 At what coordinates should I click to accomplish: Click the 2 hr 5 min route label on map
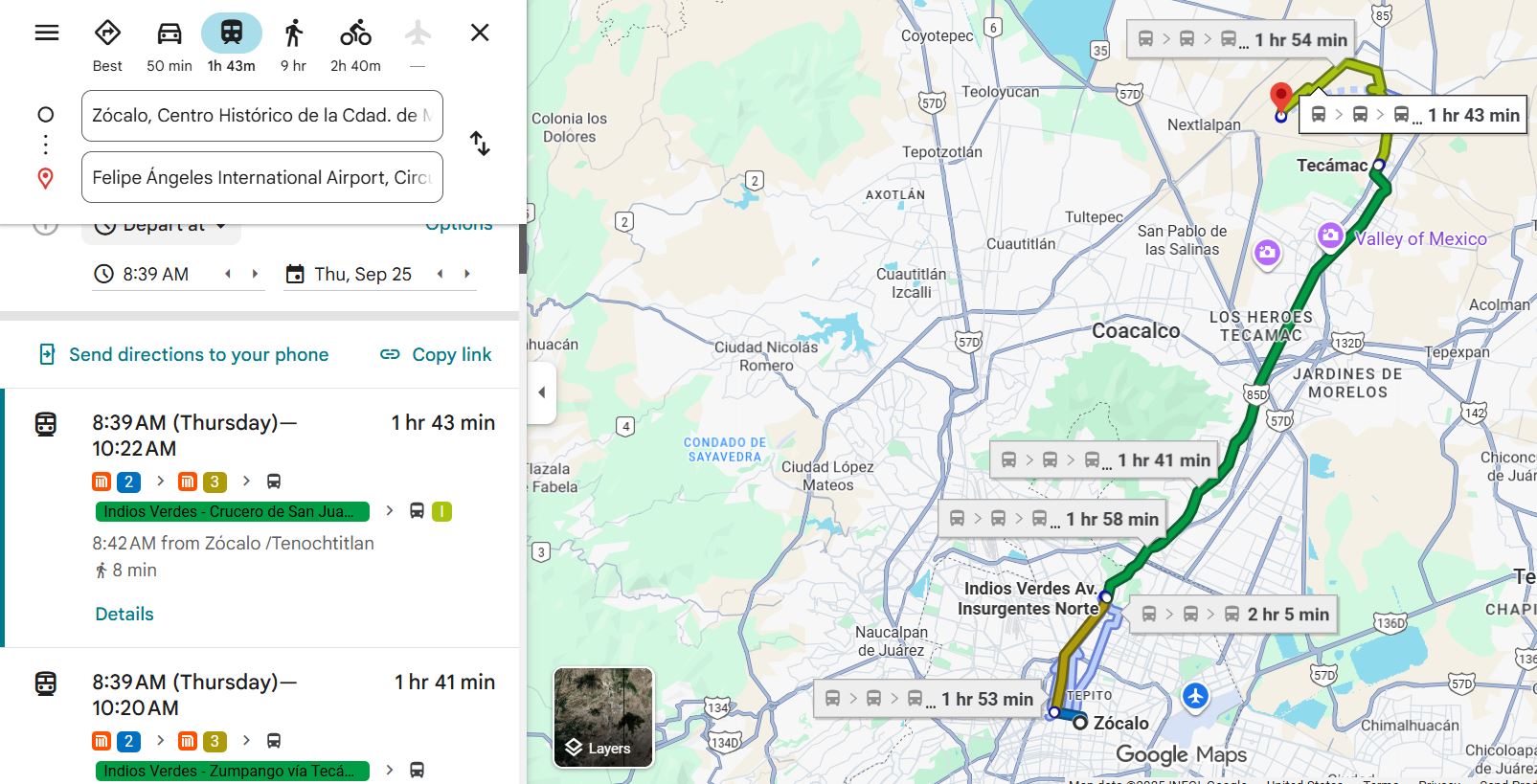(1235, 615)
